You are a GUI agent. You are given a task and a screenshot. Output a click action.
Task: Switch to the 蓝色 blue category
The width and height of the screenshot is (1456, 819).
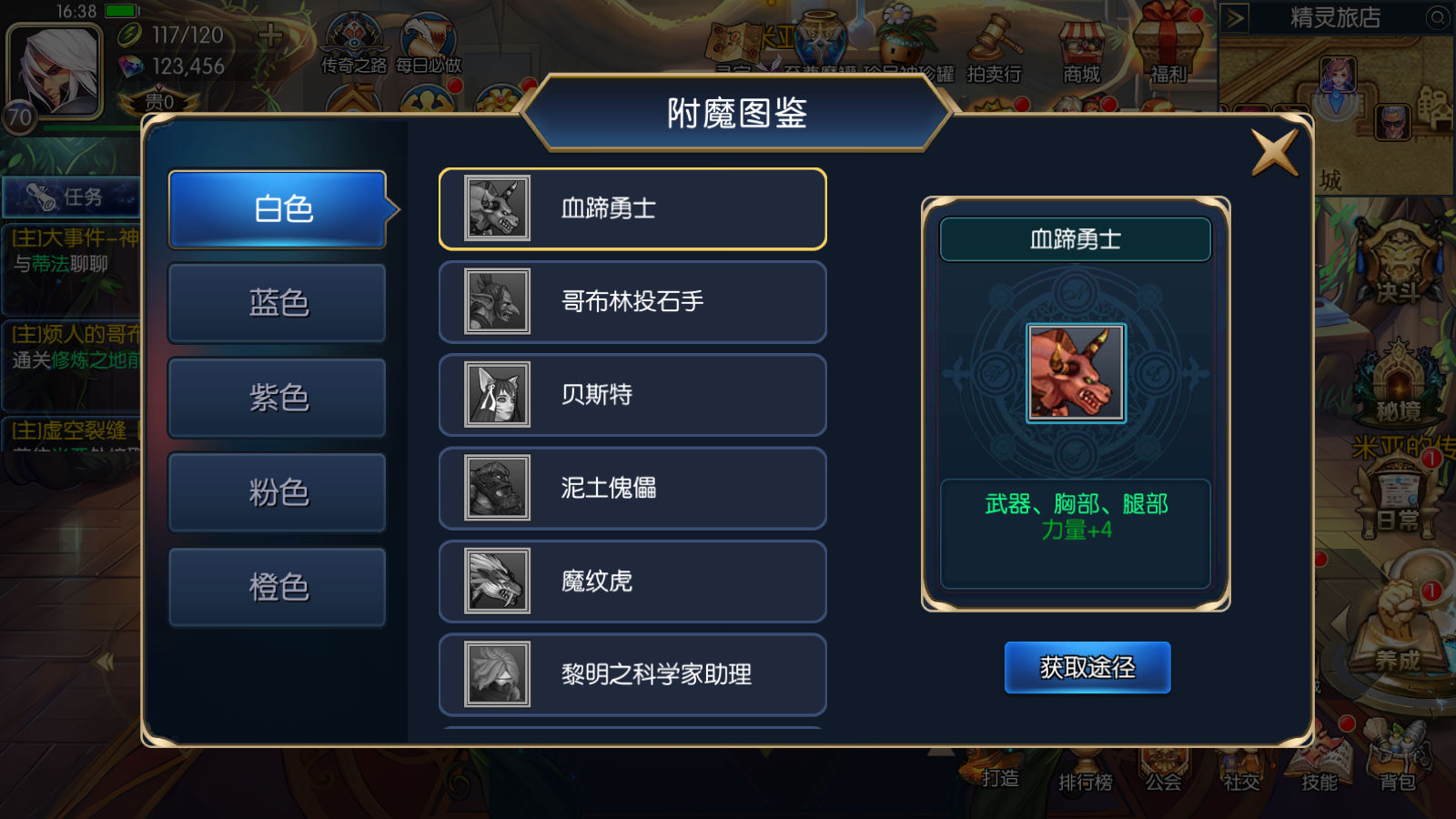[278, 303]
